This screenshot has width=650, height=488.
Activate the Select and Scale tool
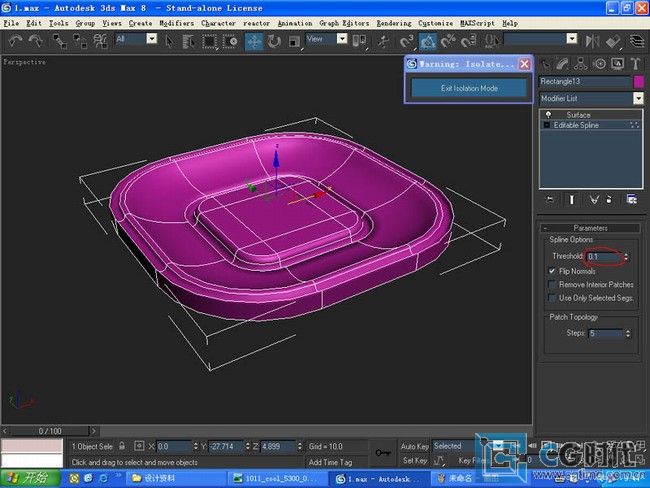click(x=294, y=41)
